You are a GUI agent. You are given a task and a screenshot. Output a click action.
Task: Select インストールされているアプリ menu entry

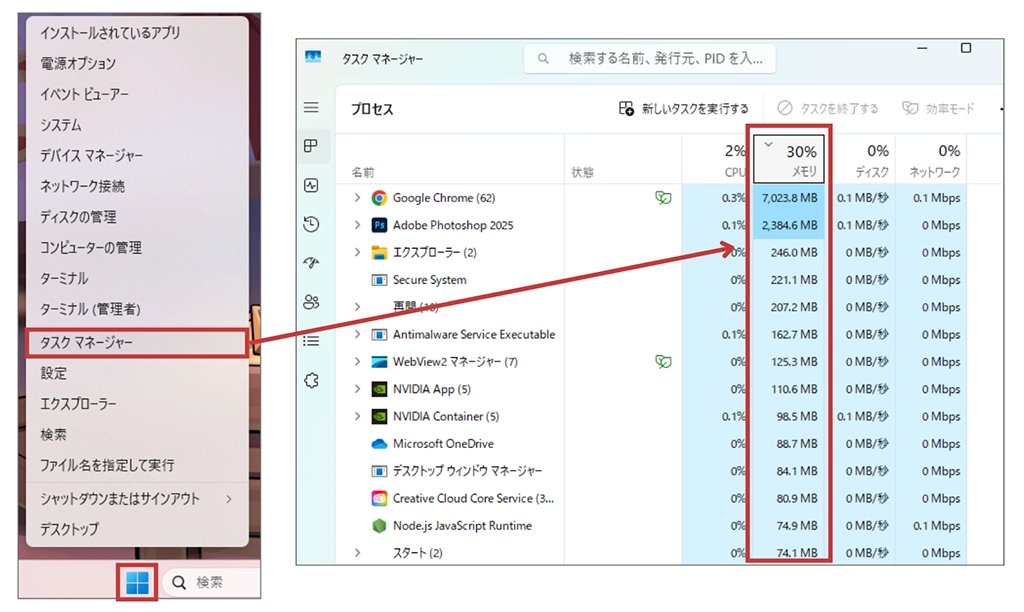pos(137,33)
